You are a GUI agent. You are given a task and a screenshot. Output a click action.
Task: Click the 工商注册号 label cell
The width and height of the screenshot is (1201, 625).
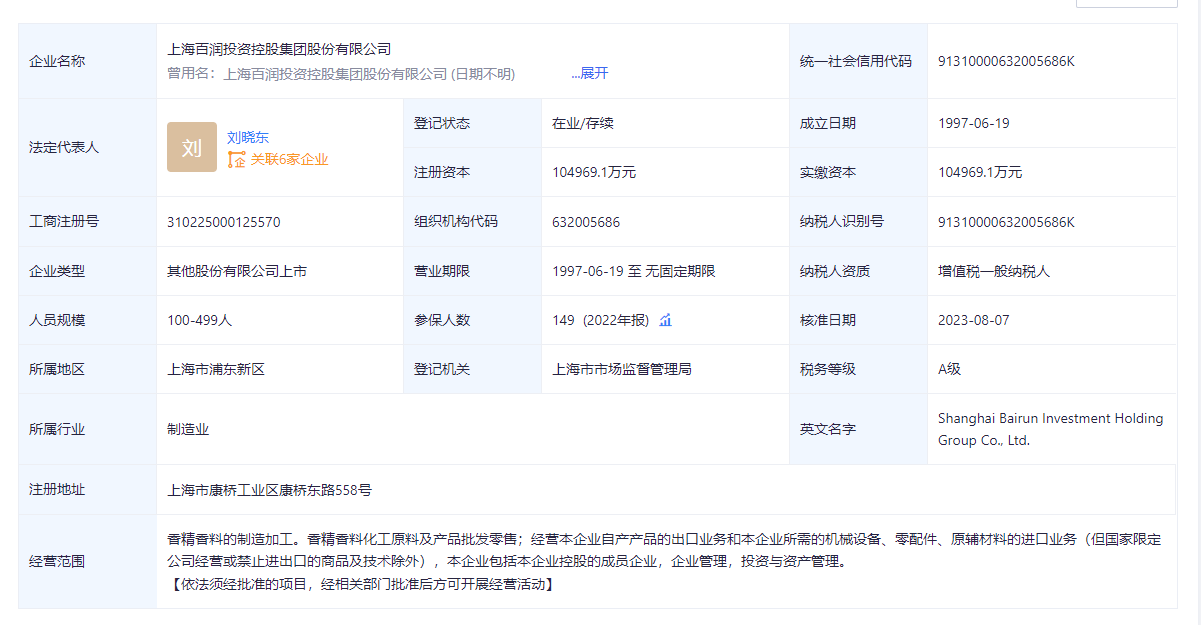coord(87,222)
